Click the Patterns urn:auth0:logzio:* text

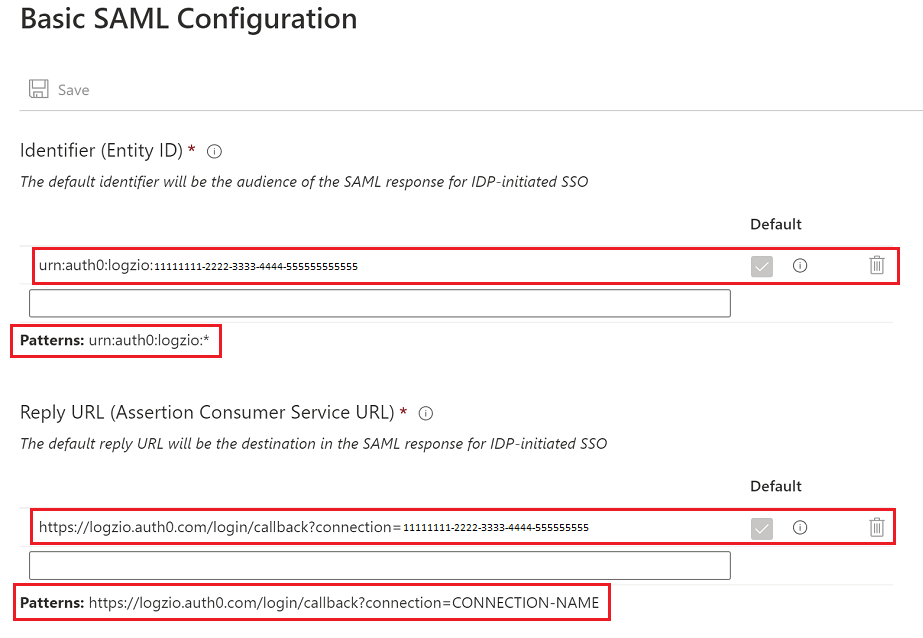coord(115,340)
